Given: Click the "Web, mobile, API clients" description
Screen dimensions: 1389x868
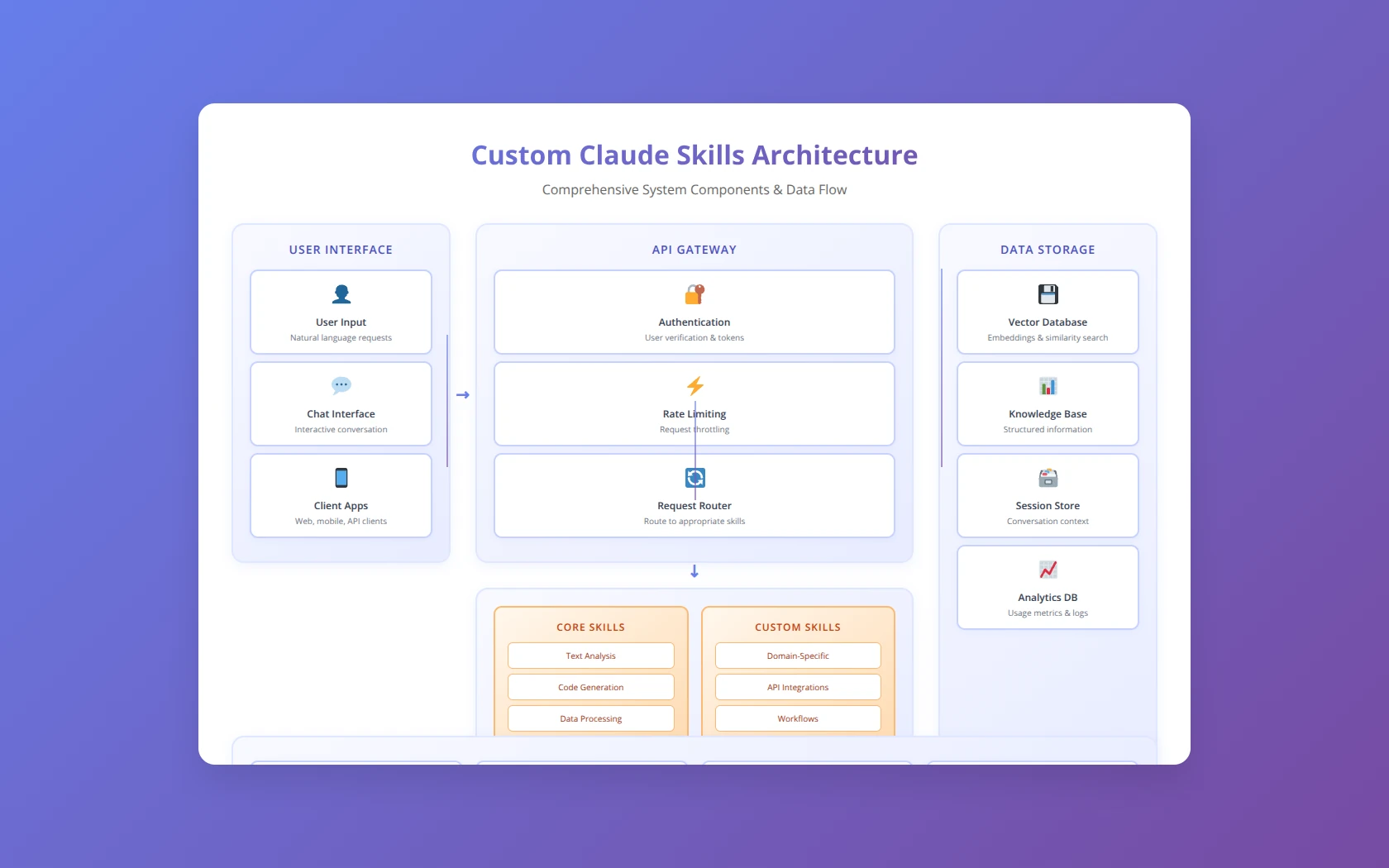Looking at the screenshot, I should tap(341, 522).
